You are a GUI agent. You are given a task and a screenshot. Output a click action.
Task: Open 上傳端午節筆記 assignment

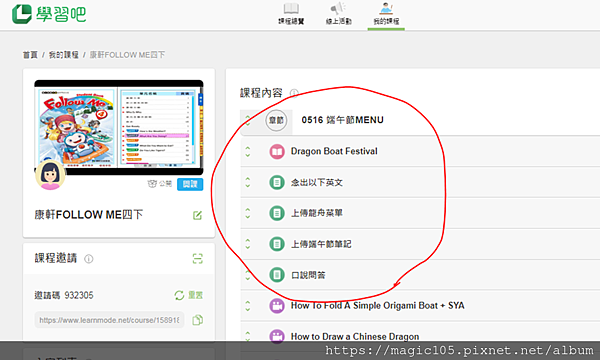pyautogui.click(x=321, y=244)
